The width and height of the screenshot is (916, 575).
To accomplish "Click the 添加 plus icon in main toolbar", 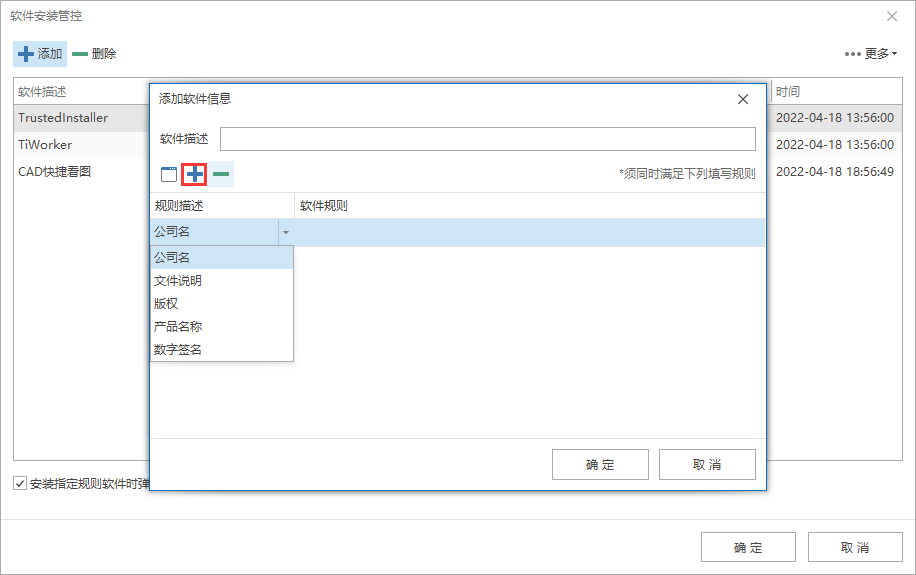I will (26, 54).
